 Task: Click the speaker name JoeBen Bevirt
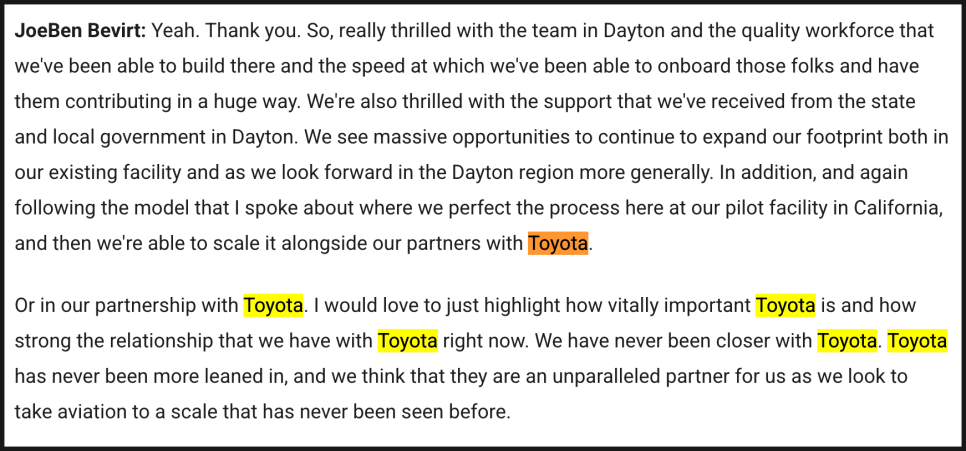[x=80, y=30]
